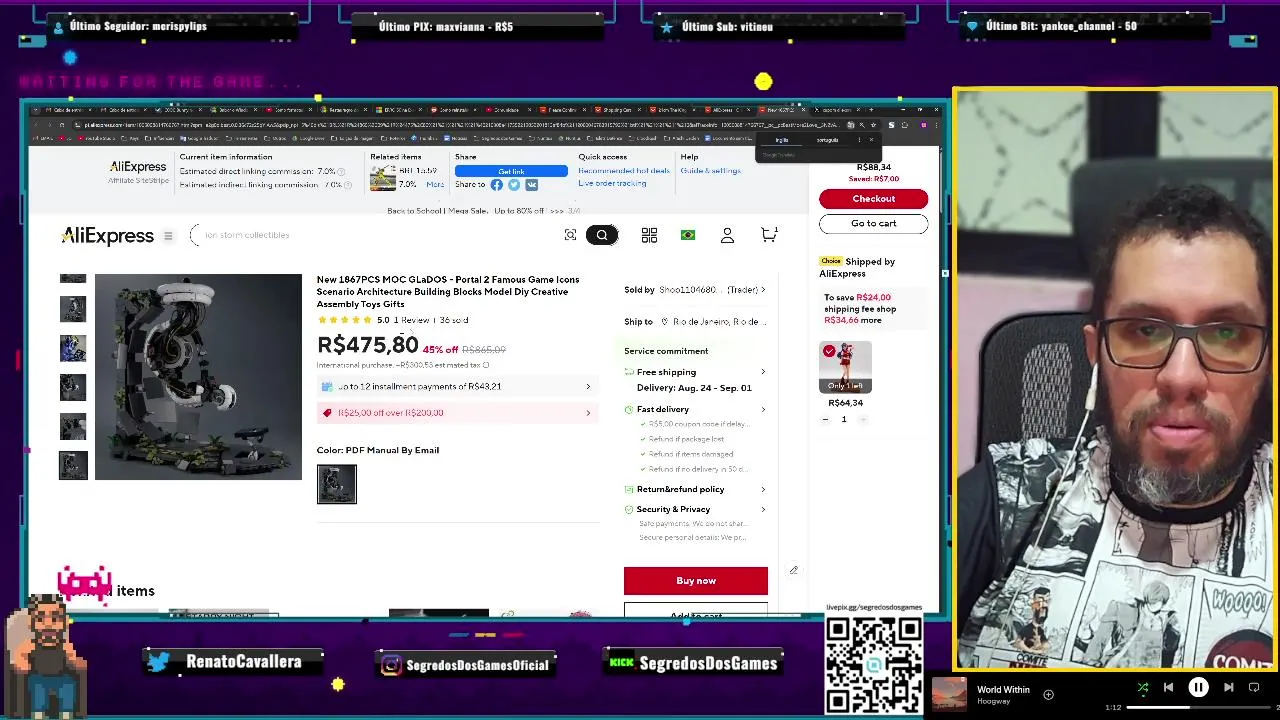Expand the Free shipping details chevron

click(763, 372)
